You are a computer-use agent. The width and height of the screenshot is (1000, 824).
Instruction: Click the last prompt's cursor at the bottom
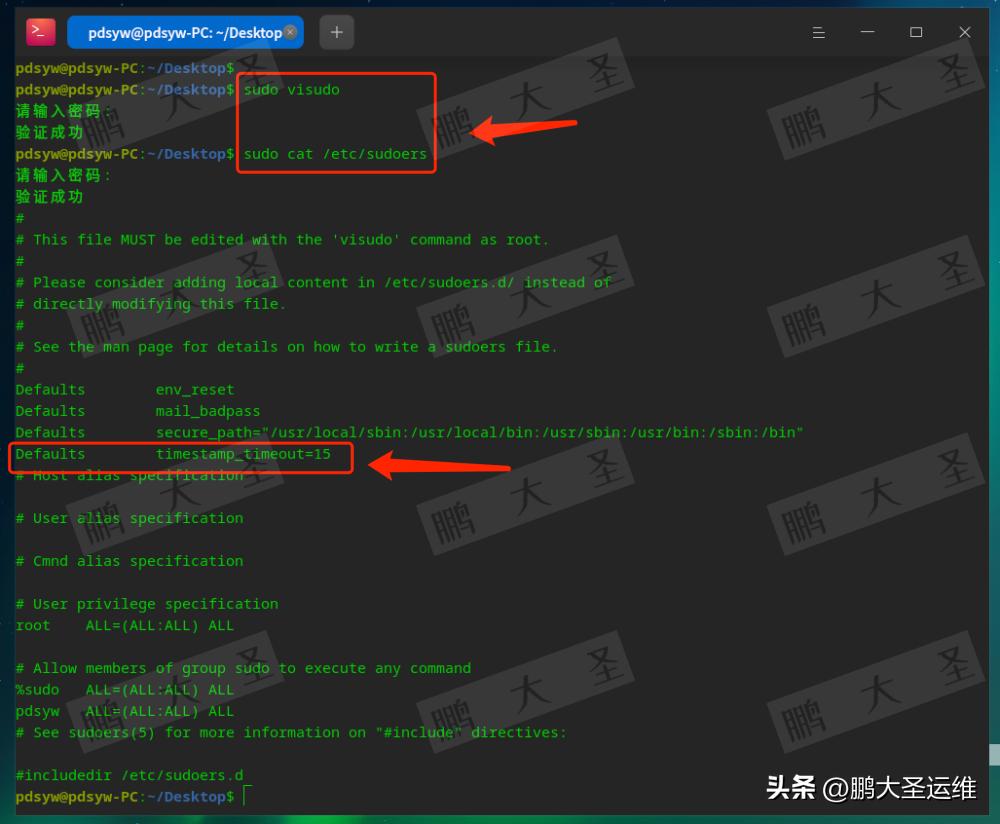click(x=247, y=796)
